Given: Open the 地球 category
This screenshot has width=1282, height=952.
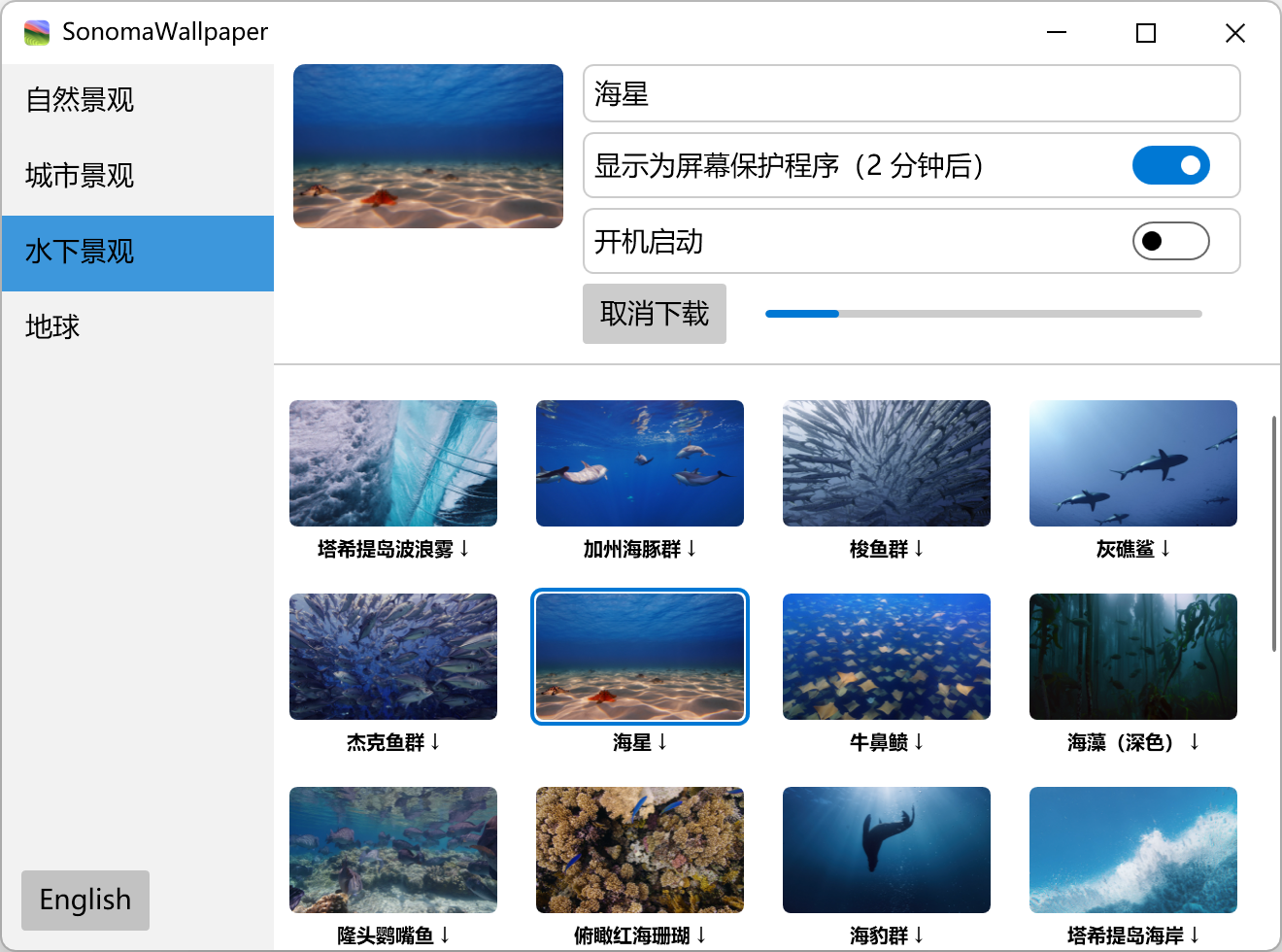Looking at the screenshot, I should click(x=138, y=327).
